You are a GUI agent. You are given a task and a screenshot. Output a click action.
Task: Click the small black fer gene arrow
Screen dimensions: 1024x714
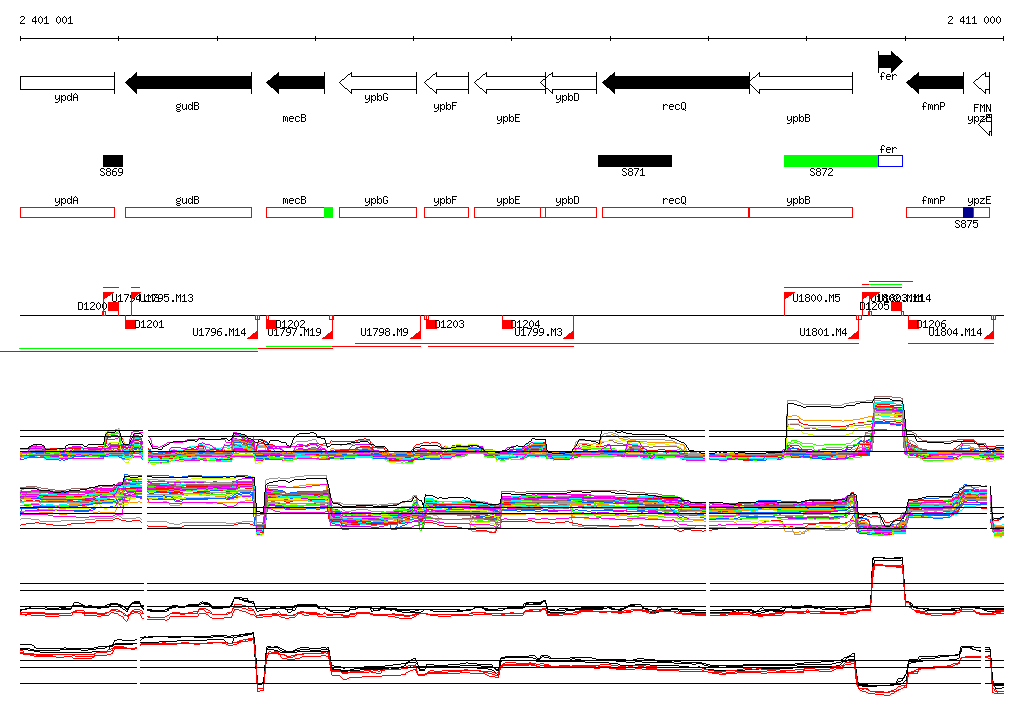click(x=890, y=61)
